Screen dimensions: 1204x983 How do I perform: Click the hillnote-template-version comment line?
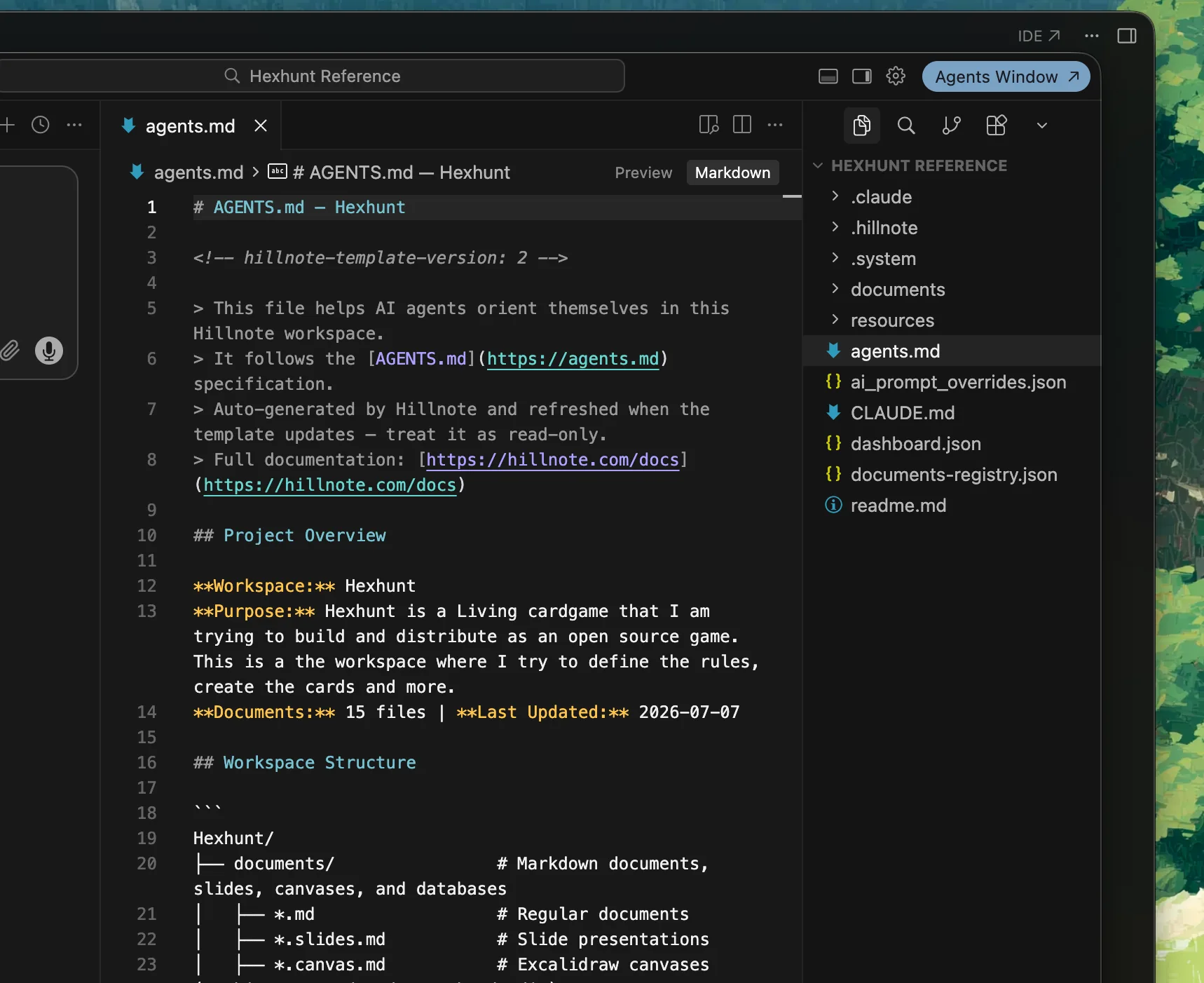(381, 258)
